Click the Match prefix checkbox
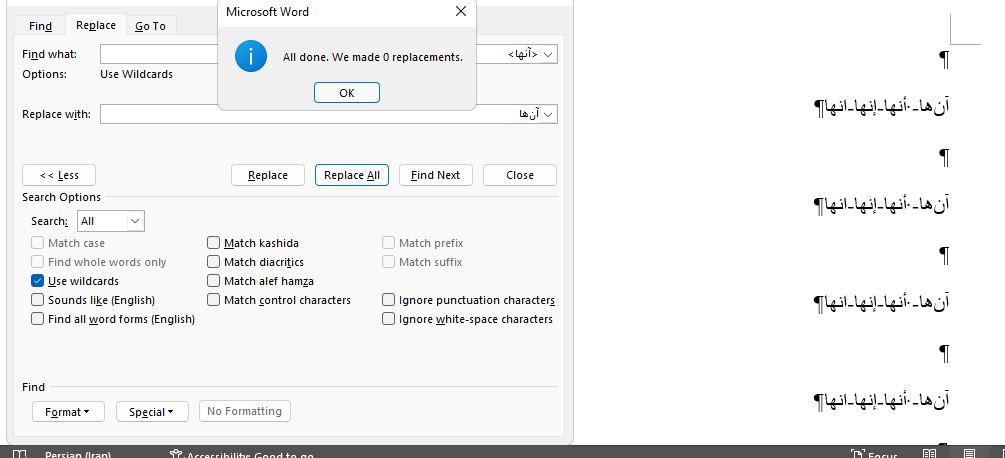Screen dimensions: 1005x458 (388, 243)
